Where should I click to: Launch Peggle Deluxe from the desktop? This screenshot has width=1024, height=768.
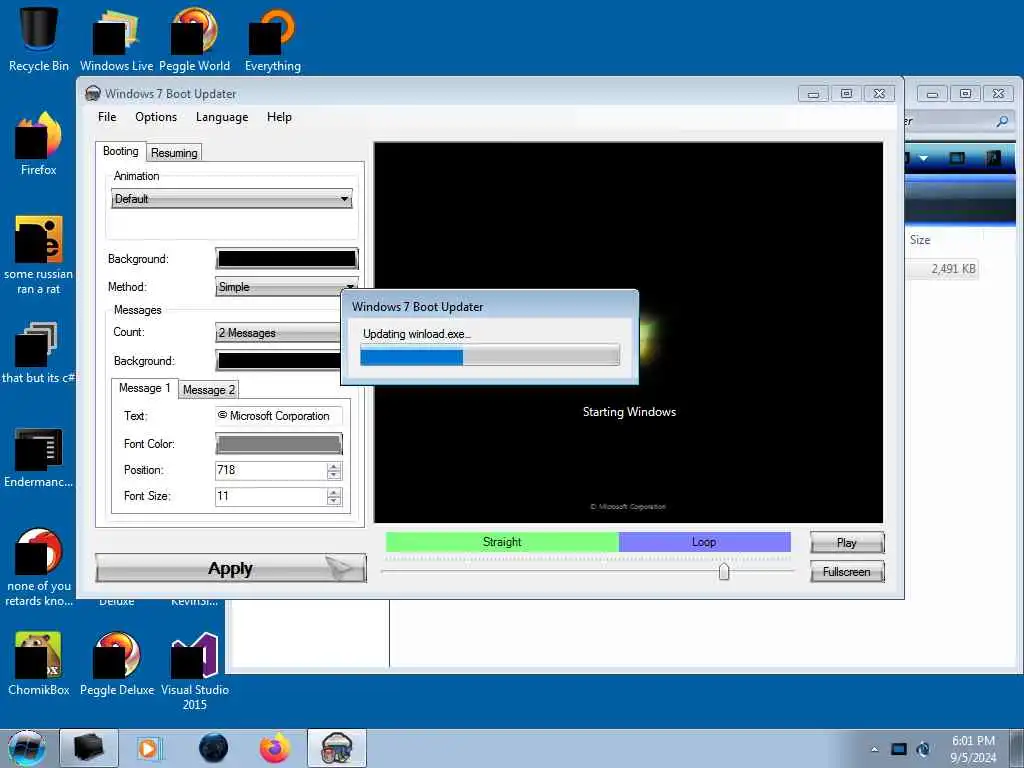(x=116, y=664)
